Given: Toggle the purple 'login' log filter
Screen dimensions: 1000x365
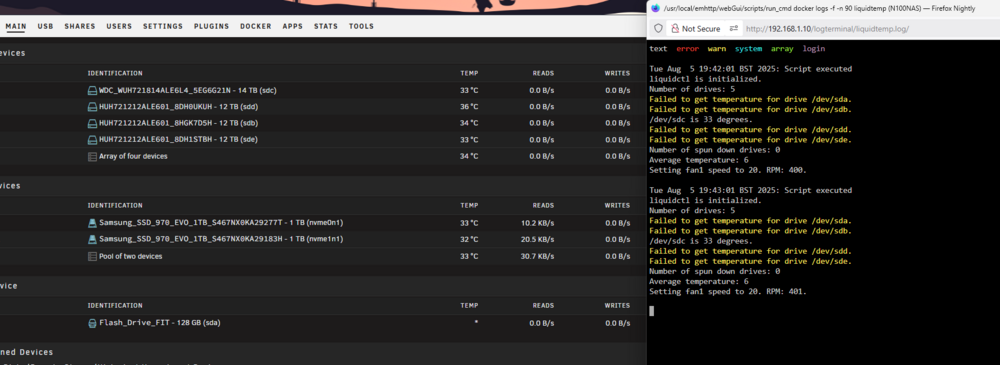Looking at the screenshot, I should [x=814, y=48].
